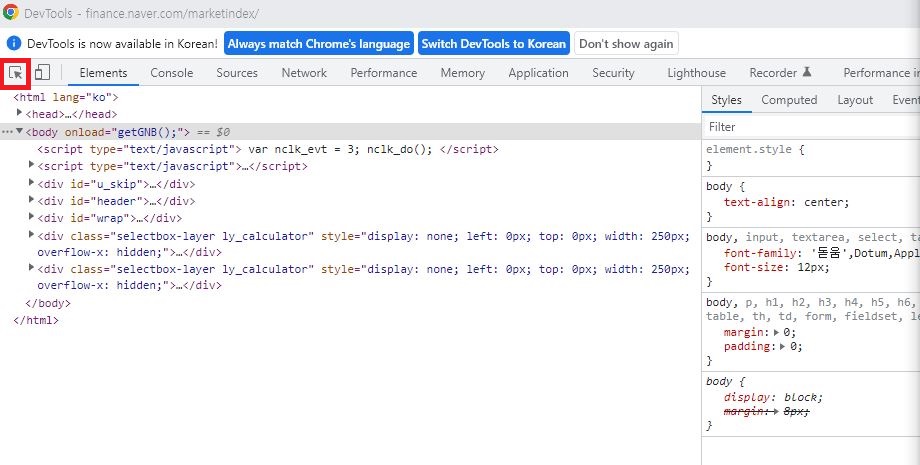The width and height of the screenshot is (920, 465).
Task: Select the Recorder tab
Action: click(x=780, y=73)
